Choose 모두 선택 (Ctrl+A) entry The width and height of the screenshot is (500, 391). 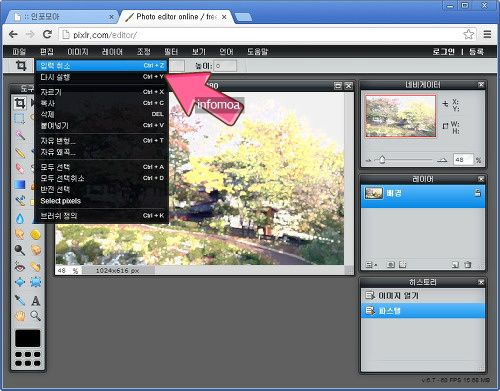(102, 167)
